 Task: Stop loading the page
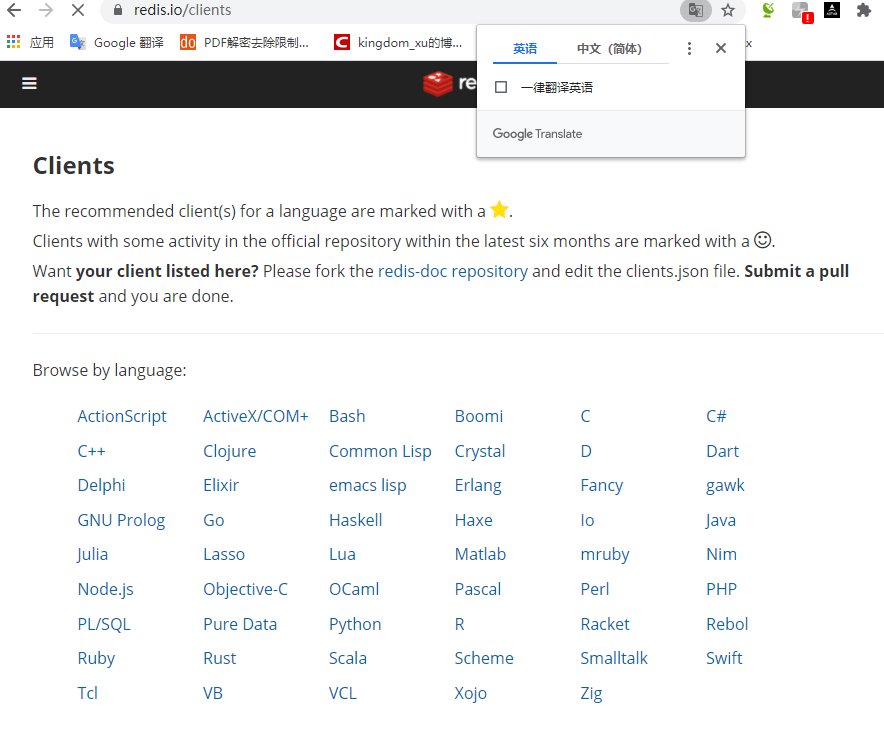coord(78,10)
